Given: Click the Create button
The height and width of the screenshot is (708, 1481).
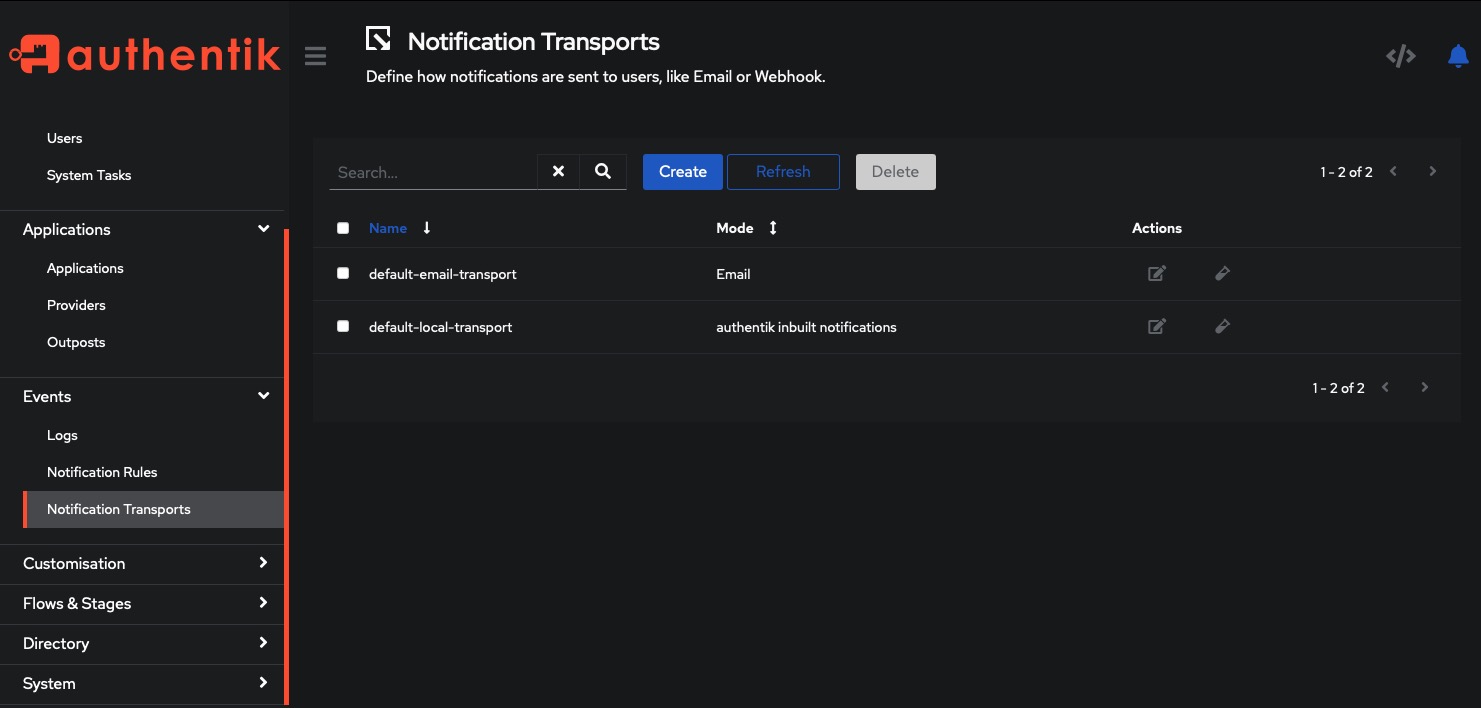Looking at the screenshot, I should (682, 171).
